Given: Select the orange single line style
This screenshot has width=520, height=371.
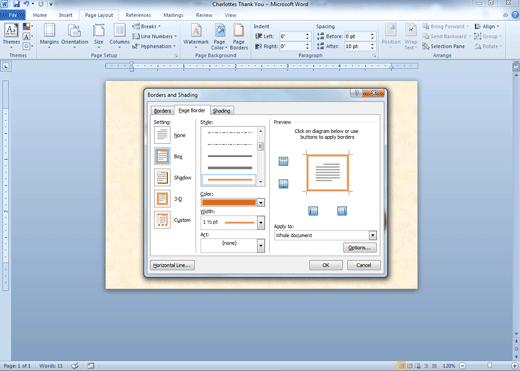Looking at the screenshot, I should click(229, 180).
